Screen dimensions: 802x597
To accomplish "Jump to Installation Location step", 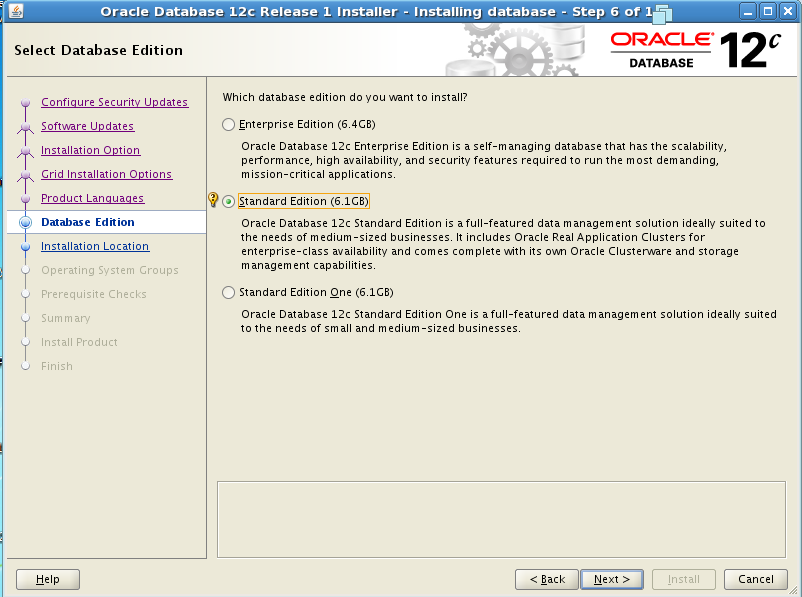I will [x=95, y=246].
